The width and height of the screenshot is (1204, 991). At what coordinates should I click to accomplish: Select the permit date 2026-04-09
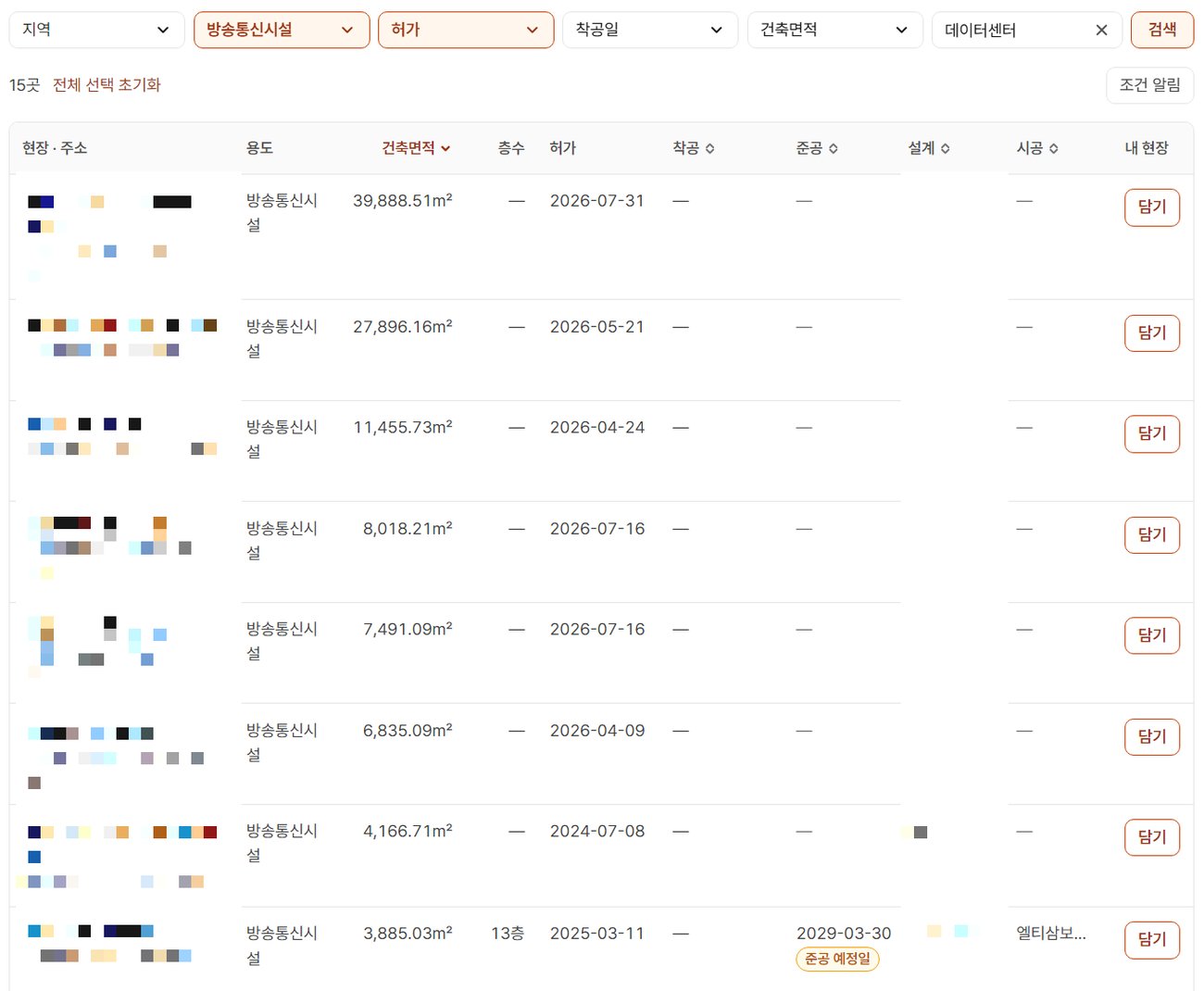(x=596, y=731)
